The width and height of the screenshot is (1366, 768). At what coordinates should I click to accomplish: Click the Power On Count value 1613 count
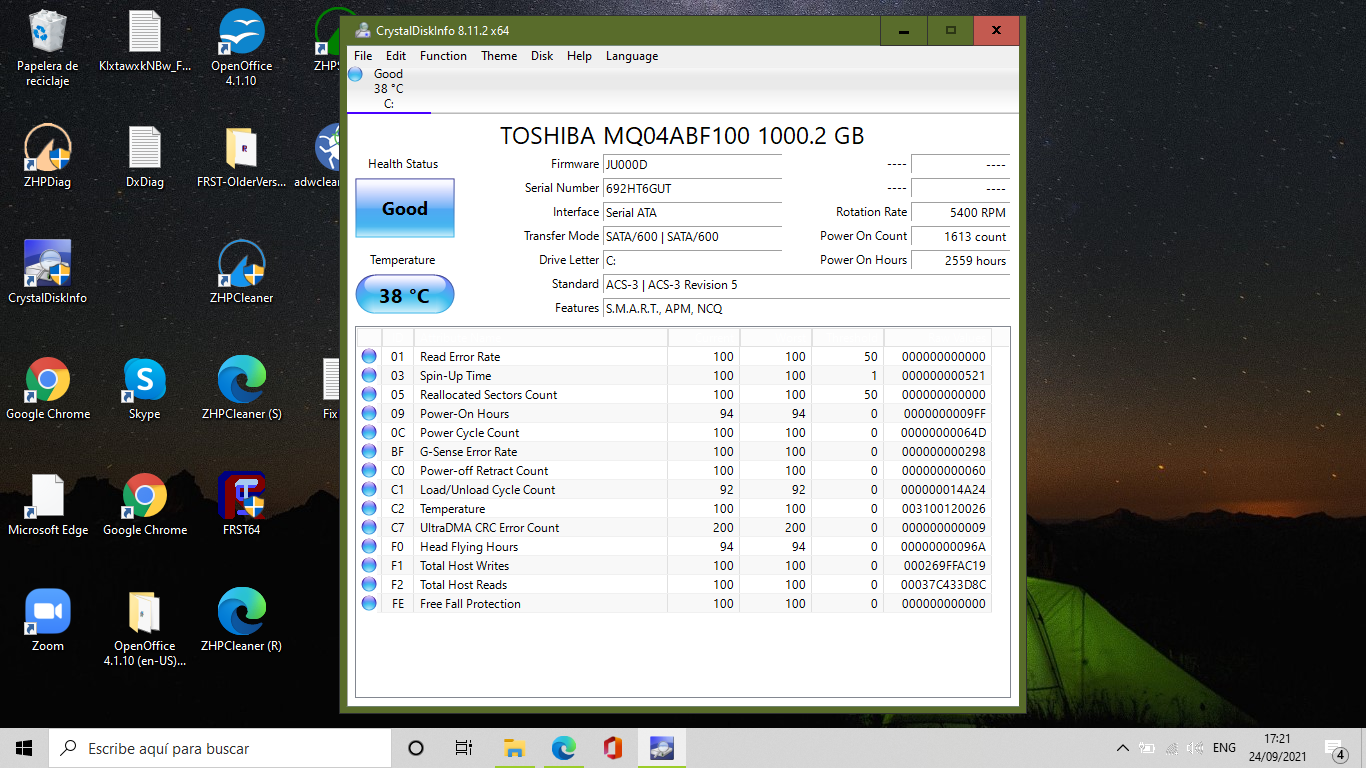pos(960,236)
